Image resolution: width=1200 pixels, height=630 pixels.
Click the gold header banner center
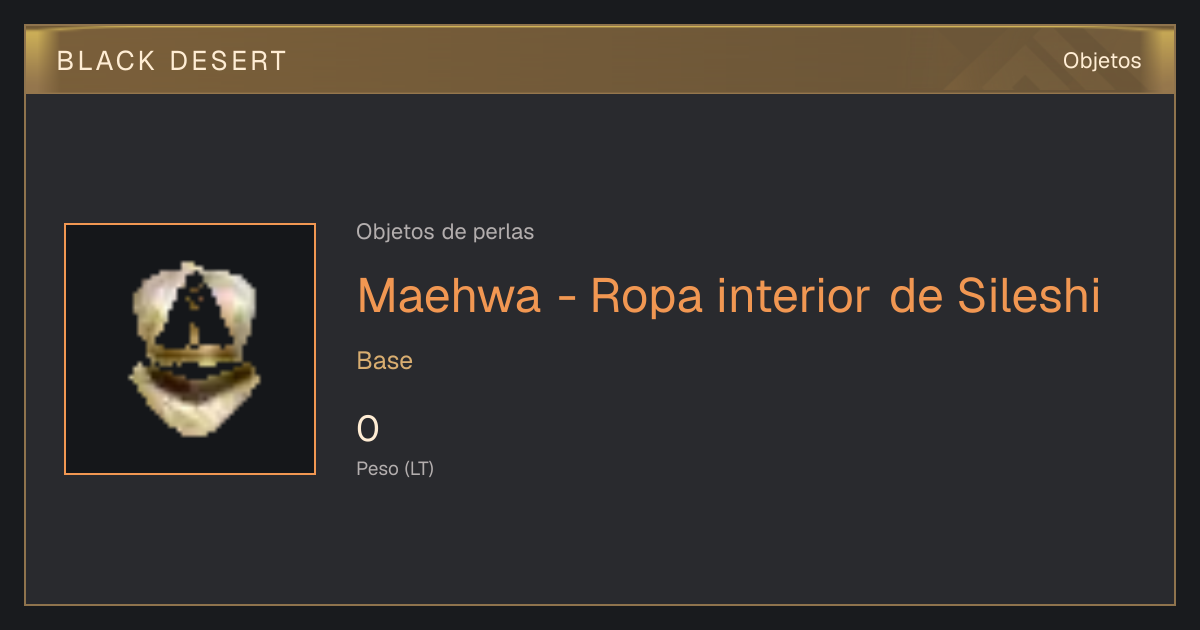(x=600, y=60)
